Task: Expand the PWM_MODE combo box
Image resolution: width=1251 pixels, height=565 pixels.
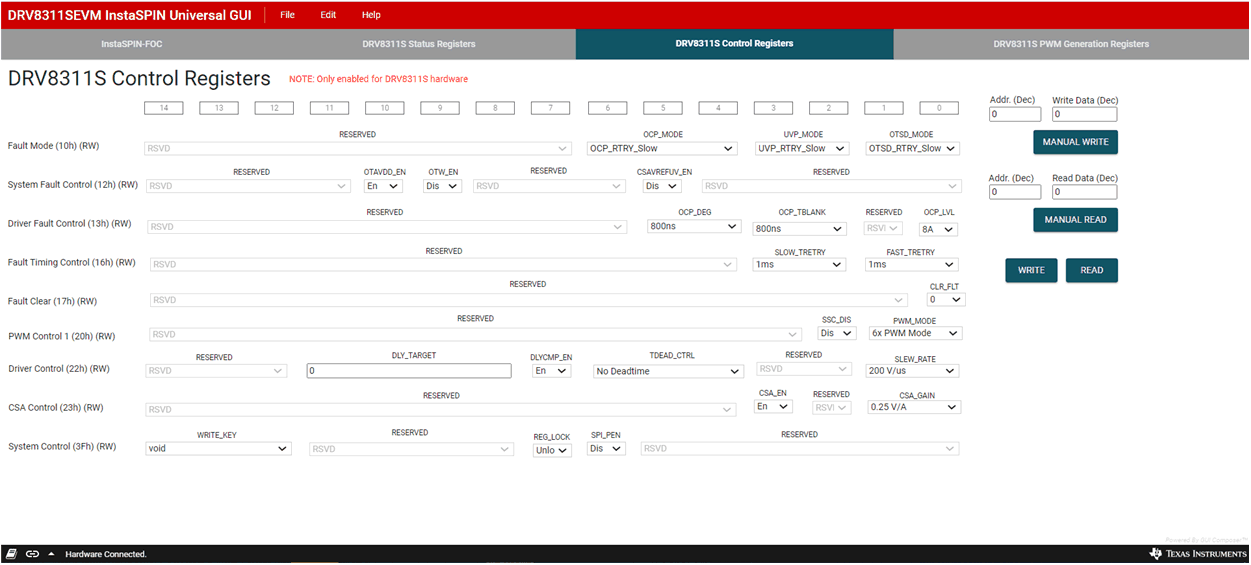Action: (x=914, y=333)
